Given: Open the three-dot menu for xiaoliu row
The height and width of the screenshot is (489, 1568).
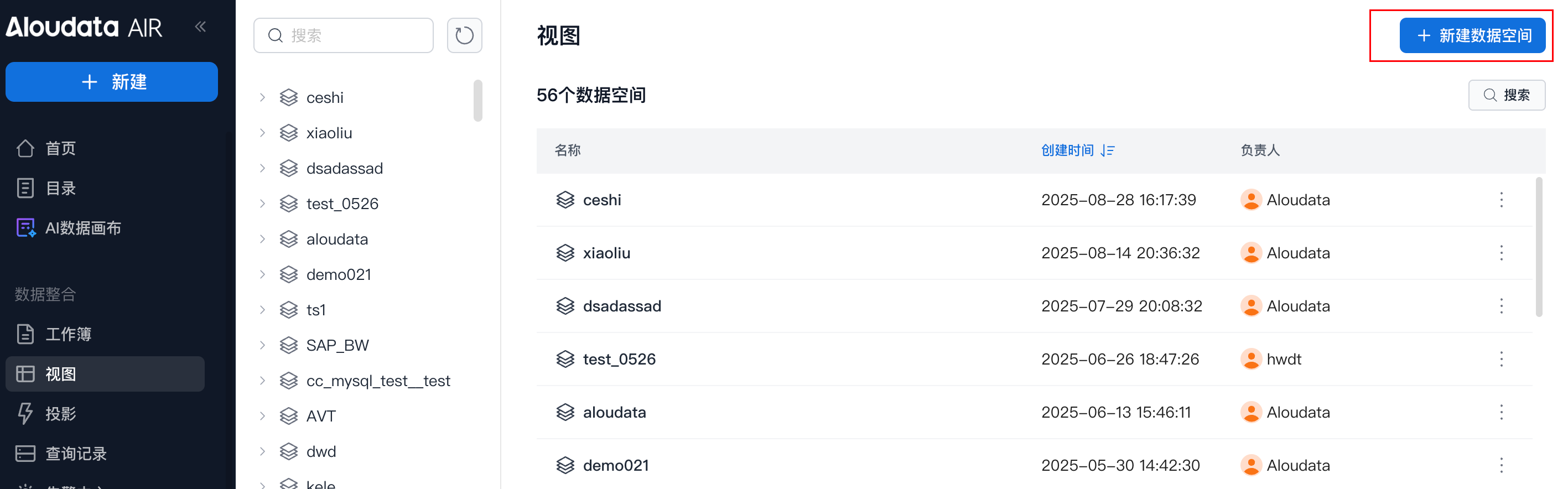Looking at the screenshot, I should (x=1500, y=253).
